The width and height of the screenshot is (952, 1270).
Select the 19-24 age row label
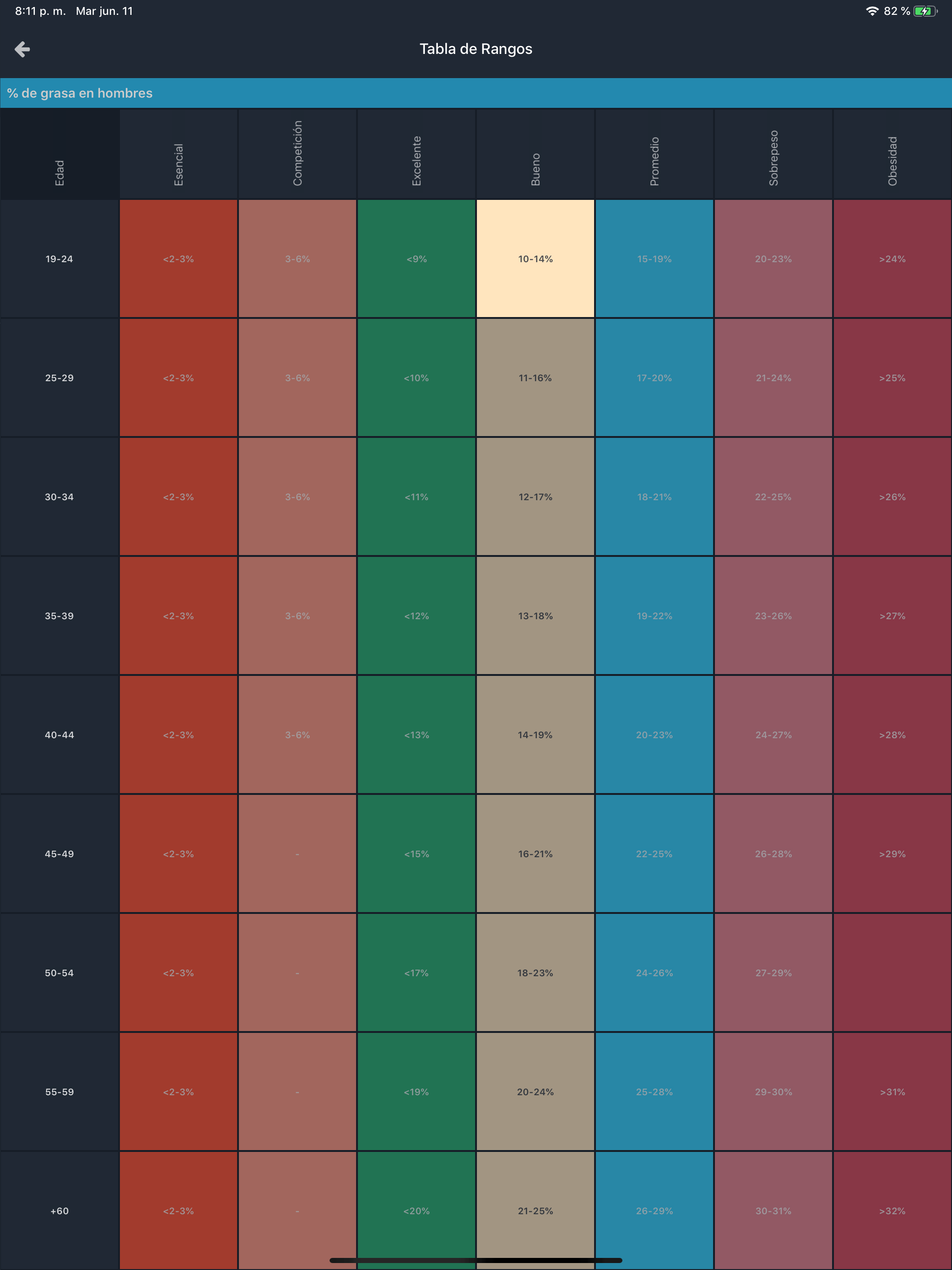[59, 259]
